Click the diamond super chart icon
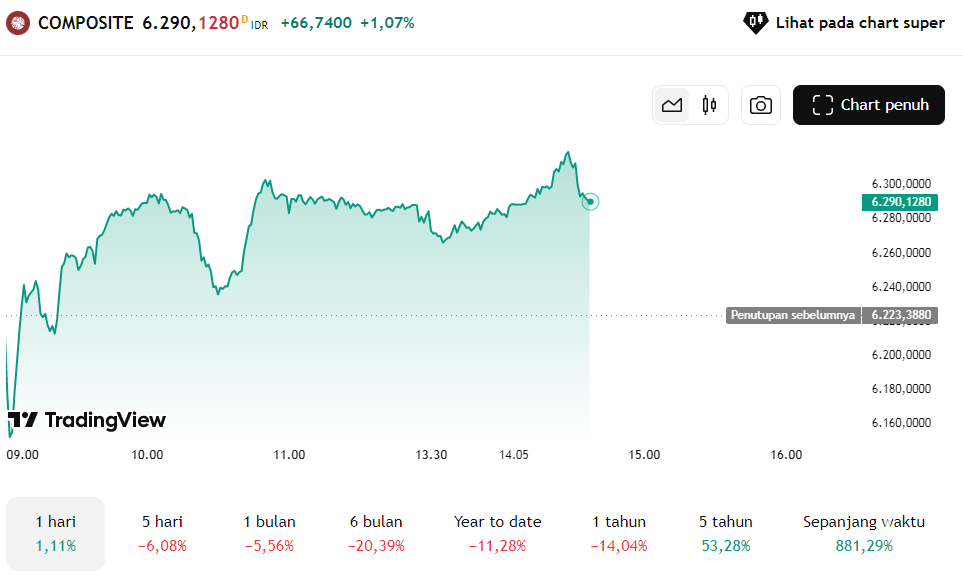The width and height of the screenshot is (963, 575). click(756, 22)
